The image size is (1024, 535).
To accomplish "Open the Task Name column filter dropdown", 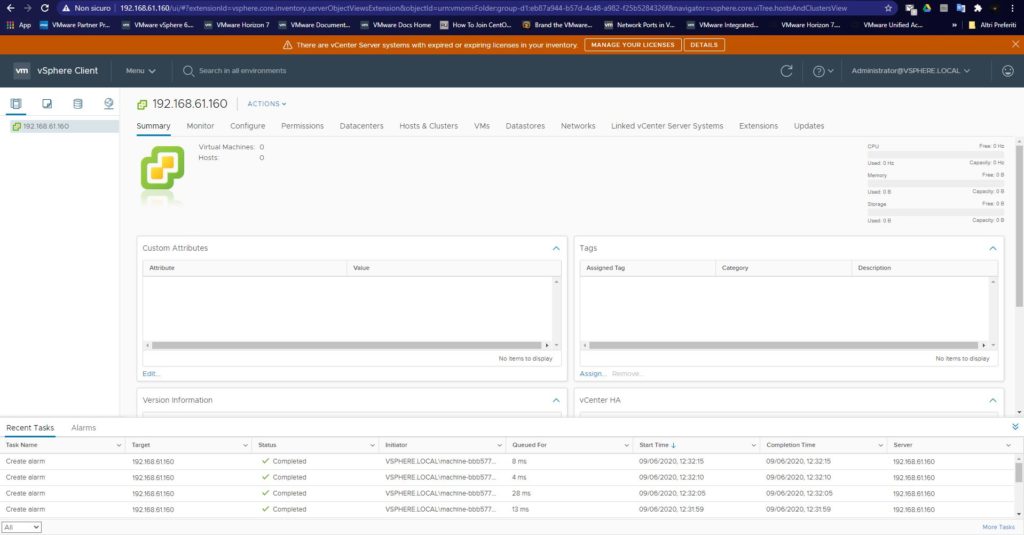I will click(x=119, y=446).
